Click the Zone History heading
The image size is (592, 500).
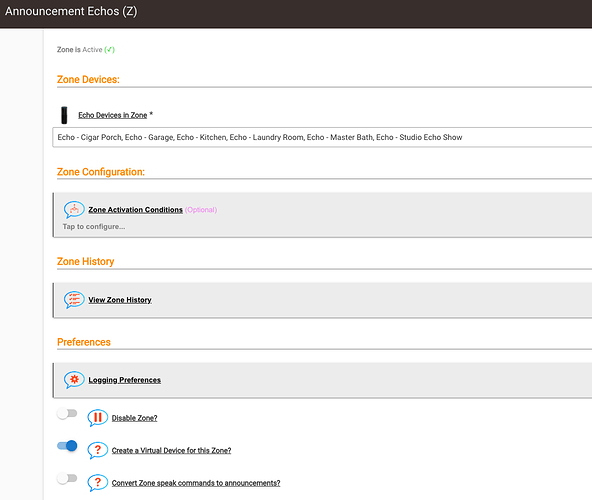coord(85,261)
